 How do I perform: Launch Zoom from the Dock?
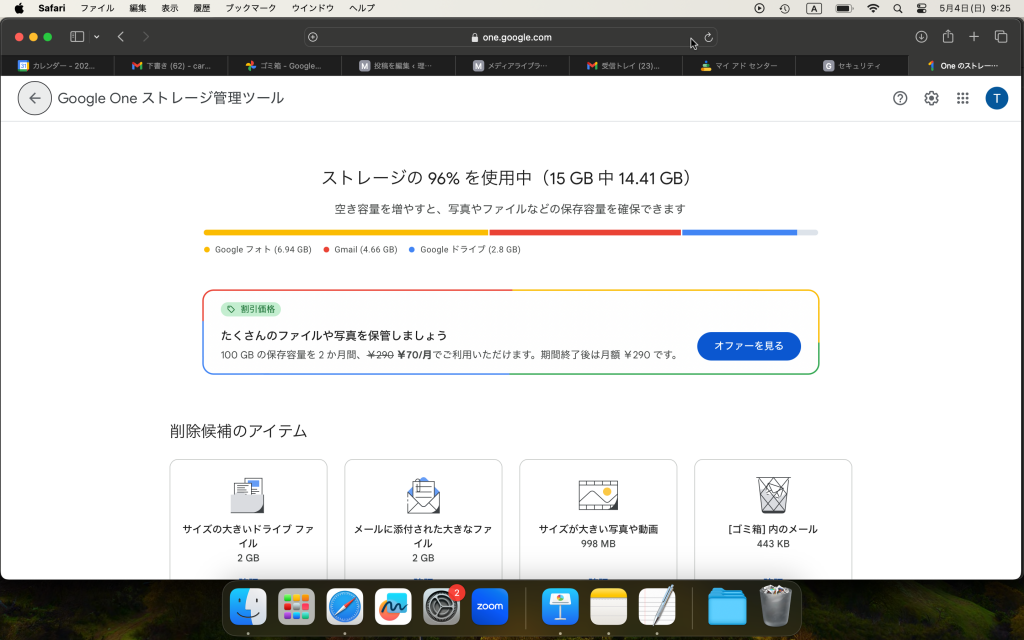(490, 607)
